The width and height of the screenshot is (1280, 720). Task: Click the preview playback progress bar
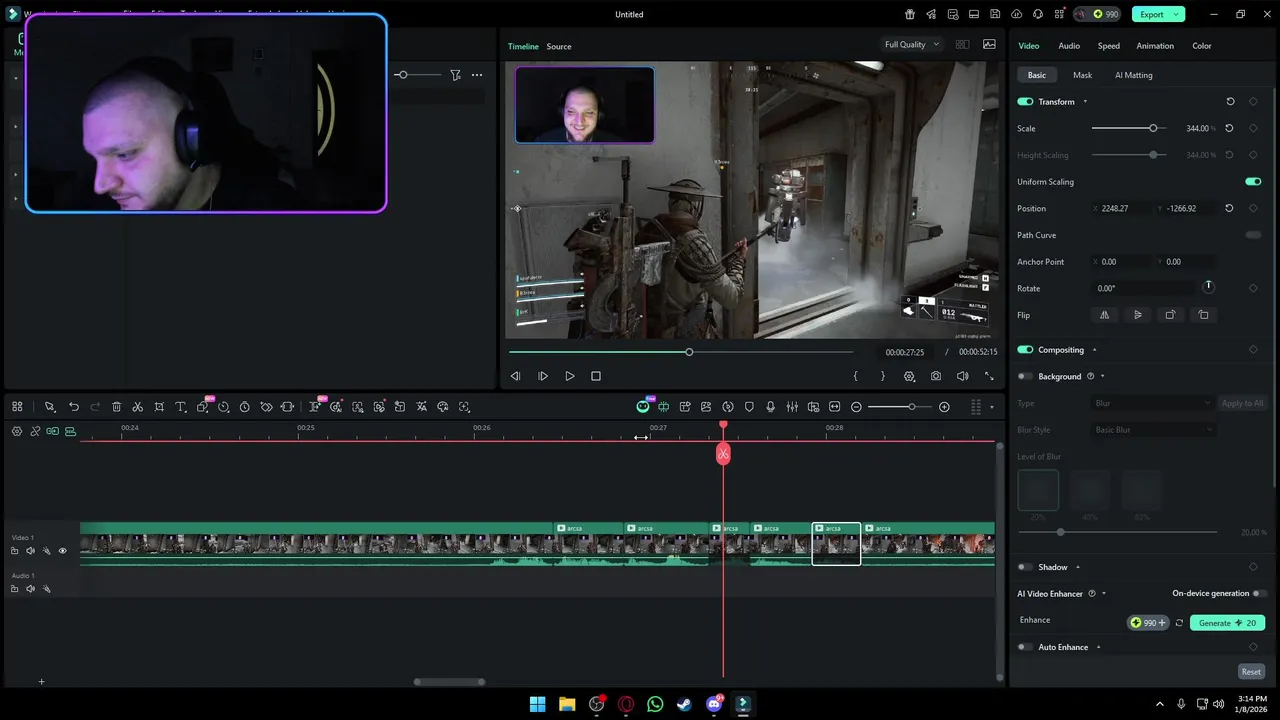pos(680,352)
